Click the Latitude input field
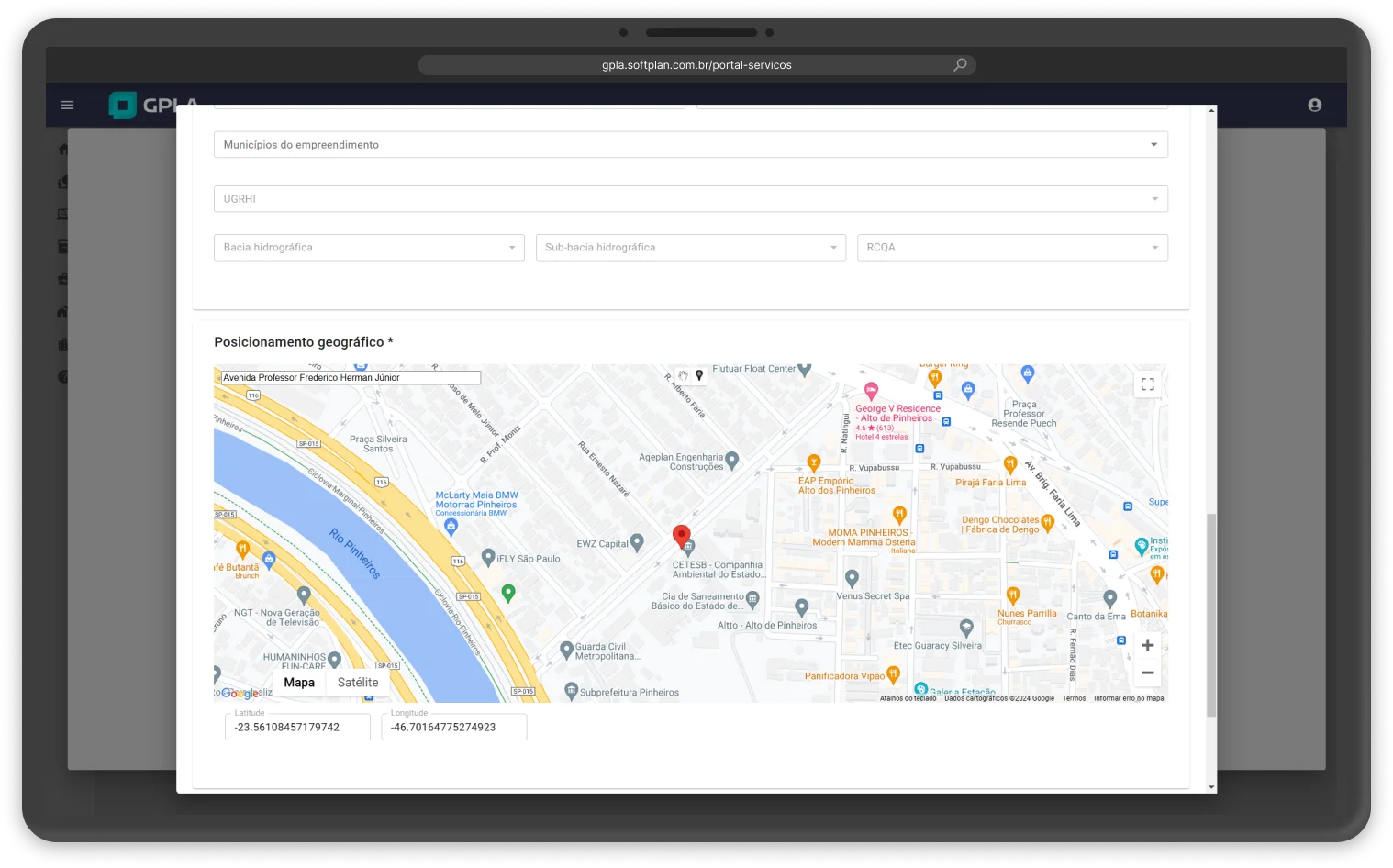 click(x=297, y=727)
